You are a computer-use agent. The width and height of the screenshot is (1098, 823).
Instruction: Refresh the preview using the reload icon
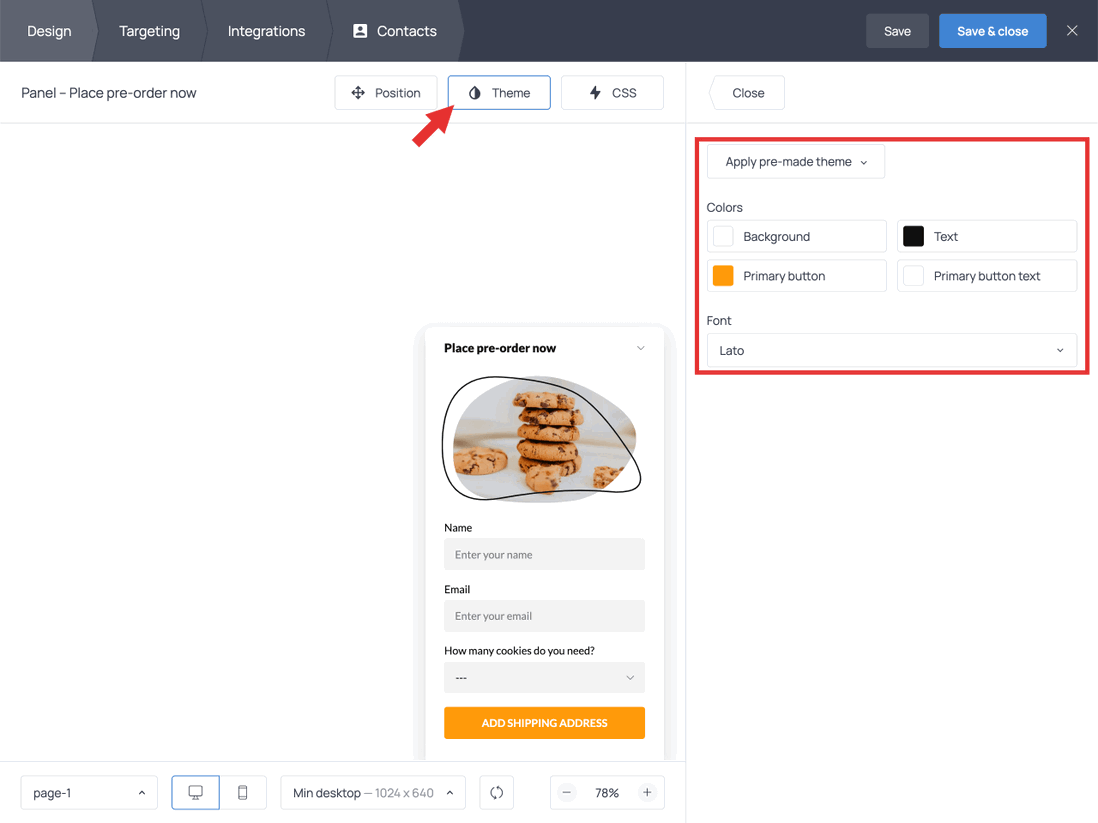tap(496, 792)
